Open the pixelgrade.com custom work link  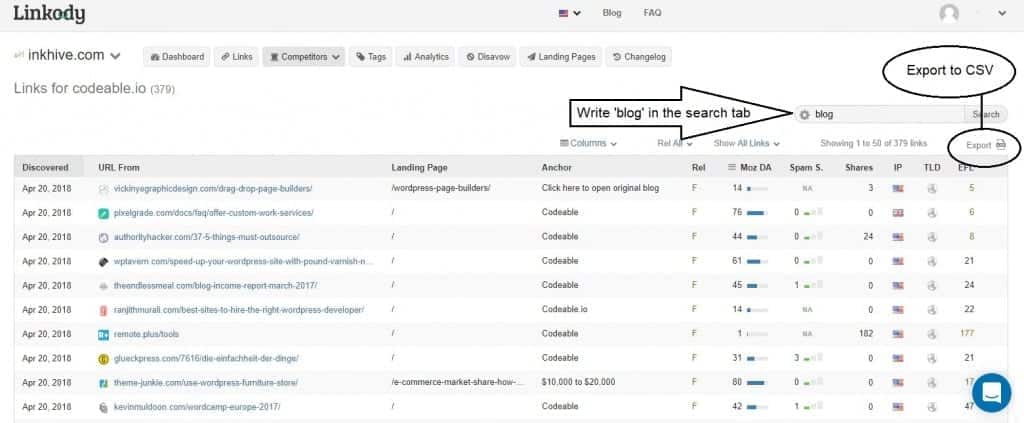click(x=214, y=212)
